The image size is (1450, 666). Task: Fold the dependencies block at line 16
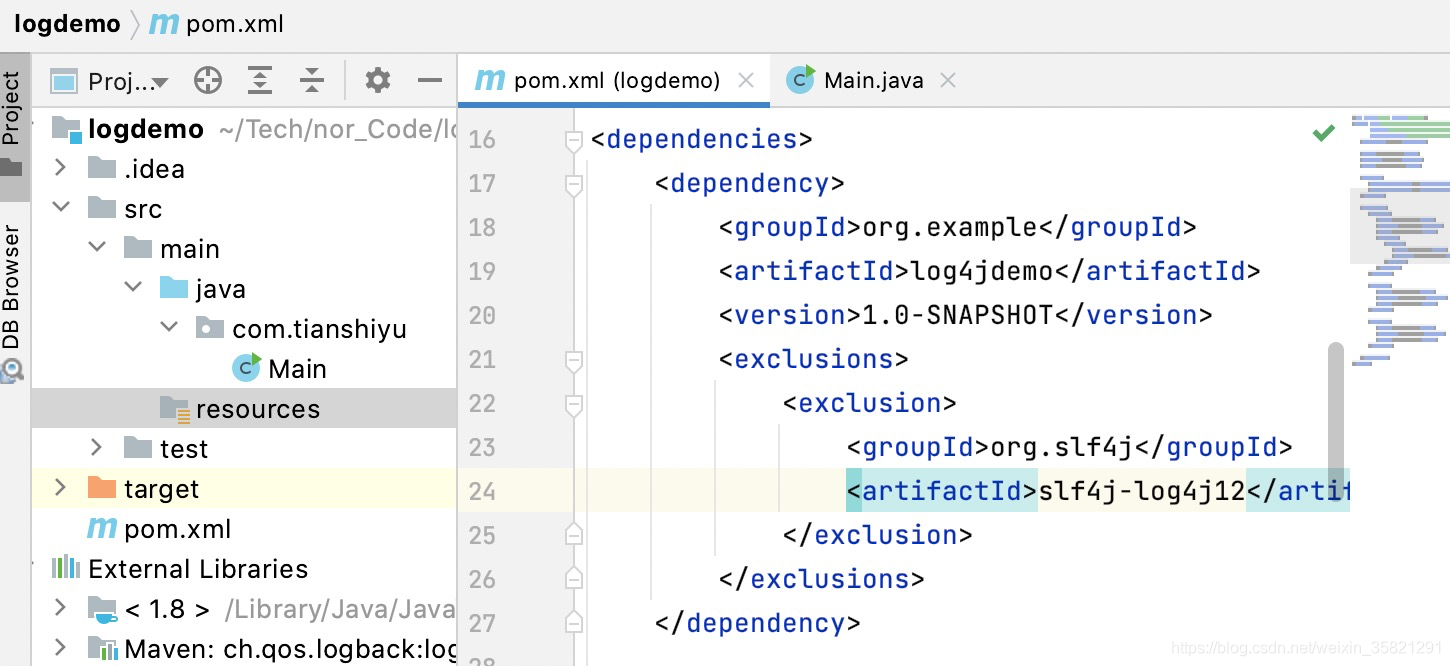(x=573, y=140)
